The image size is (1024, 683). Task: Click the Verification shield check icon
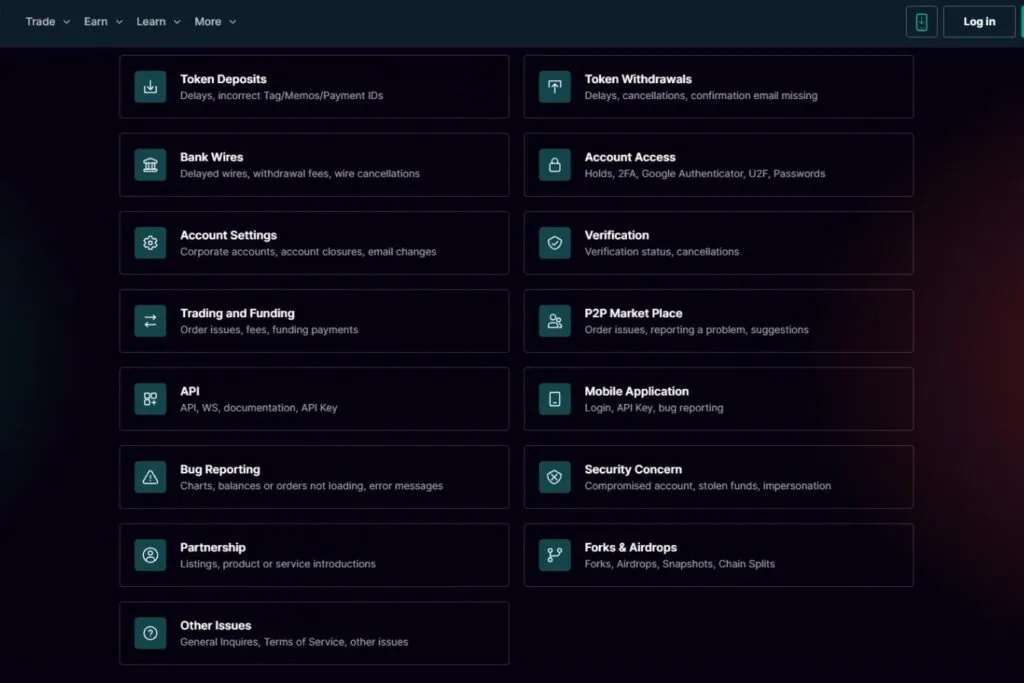coord(554,243)
